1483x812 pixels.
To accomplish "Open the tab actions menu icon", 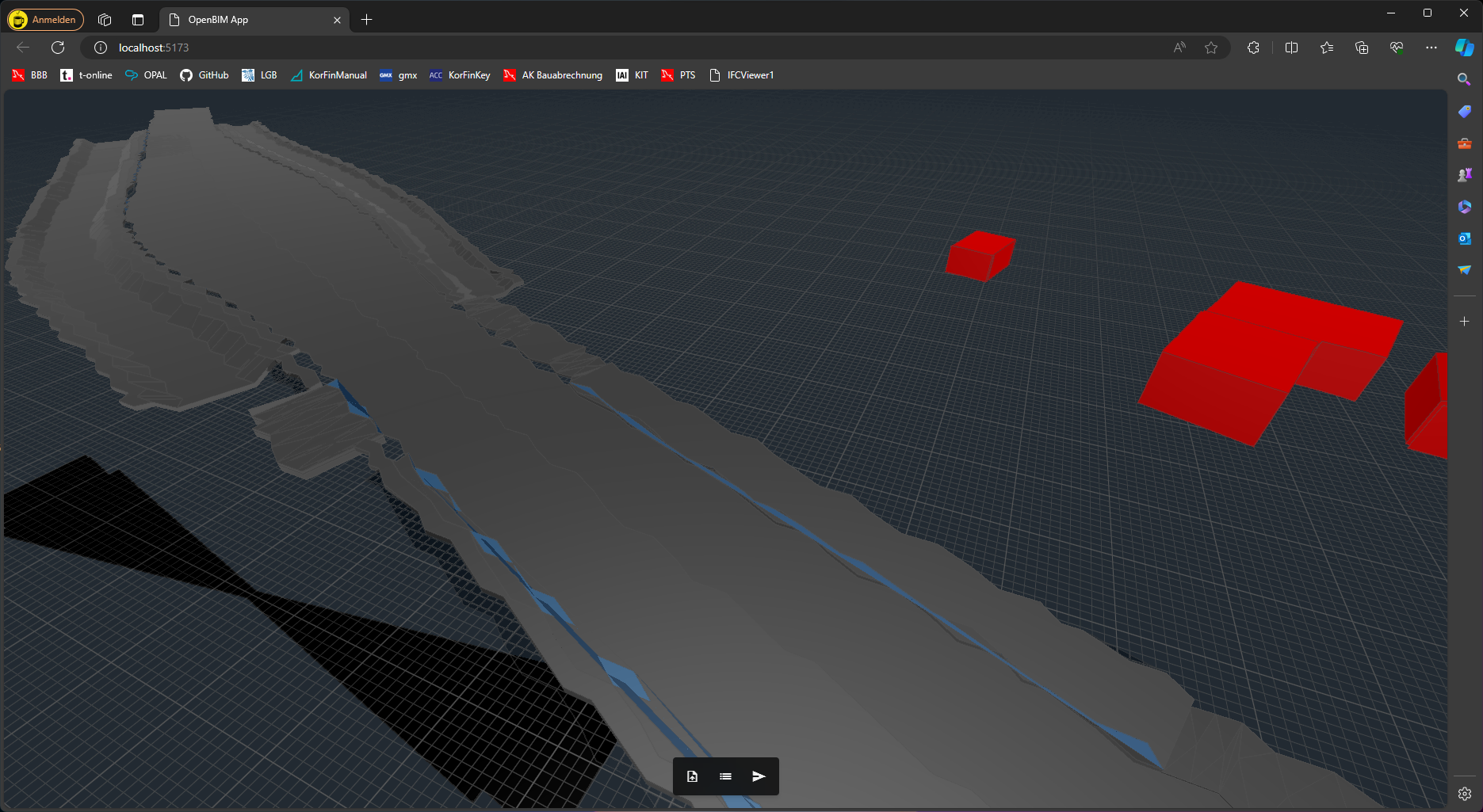I will (138, 20).
